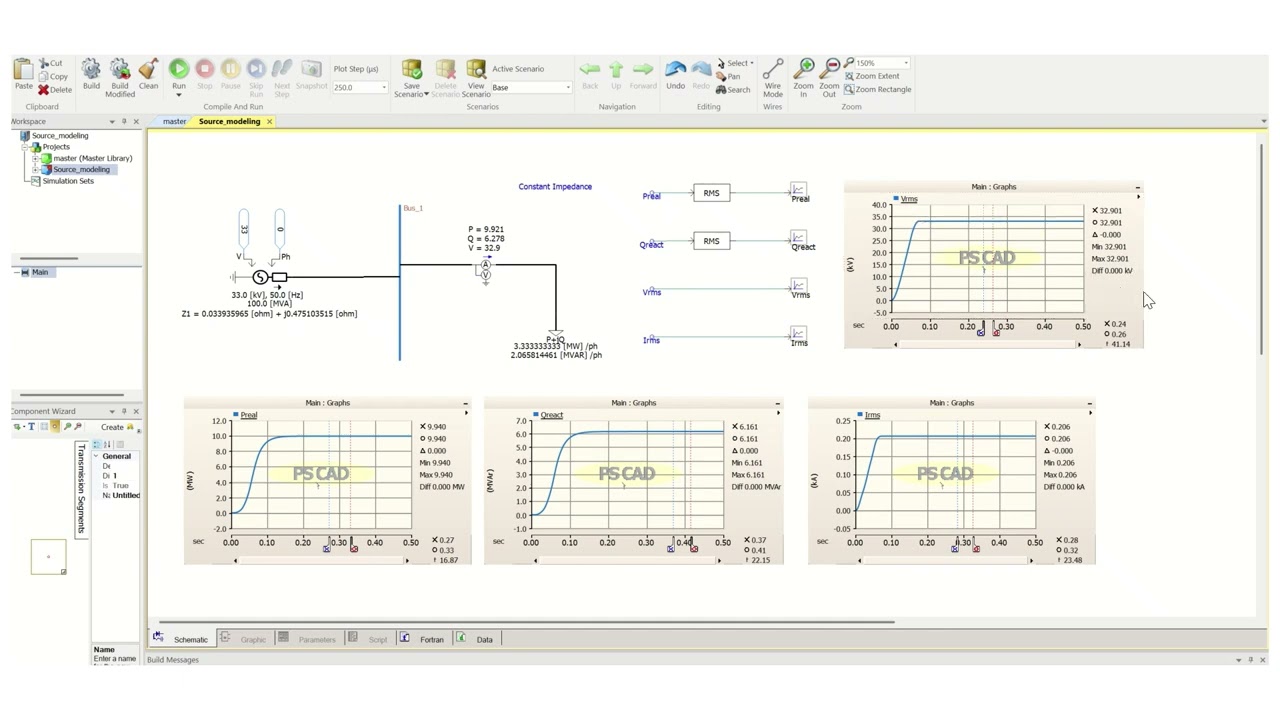Click the View Scenario icon

(x=476, y=69)
